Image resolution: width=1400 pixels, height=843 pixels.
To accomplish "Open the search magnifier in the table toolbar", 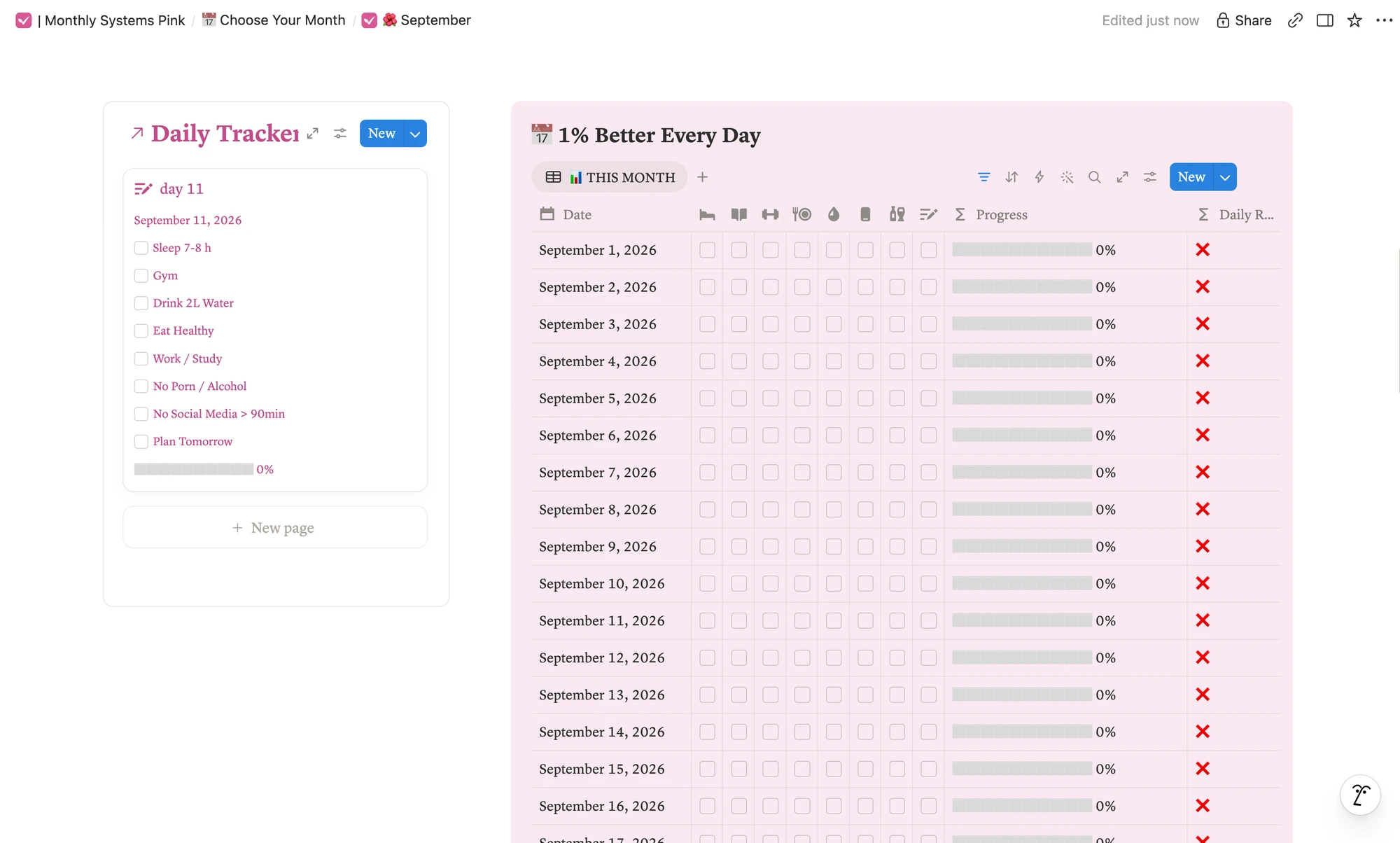I will click(x=1095, y=177).
